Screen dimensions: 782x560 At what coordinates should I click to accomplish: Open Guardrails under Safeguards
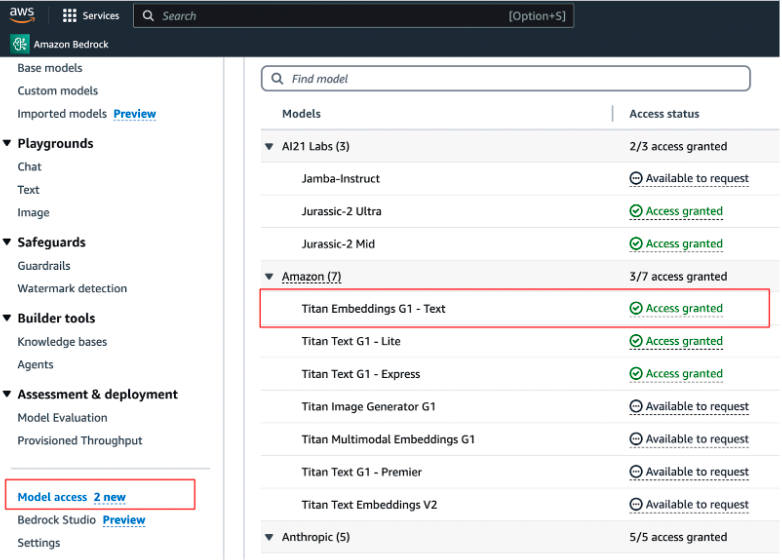coord(44,266)
